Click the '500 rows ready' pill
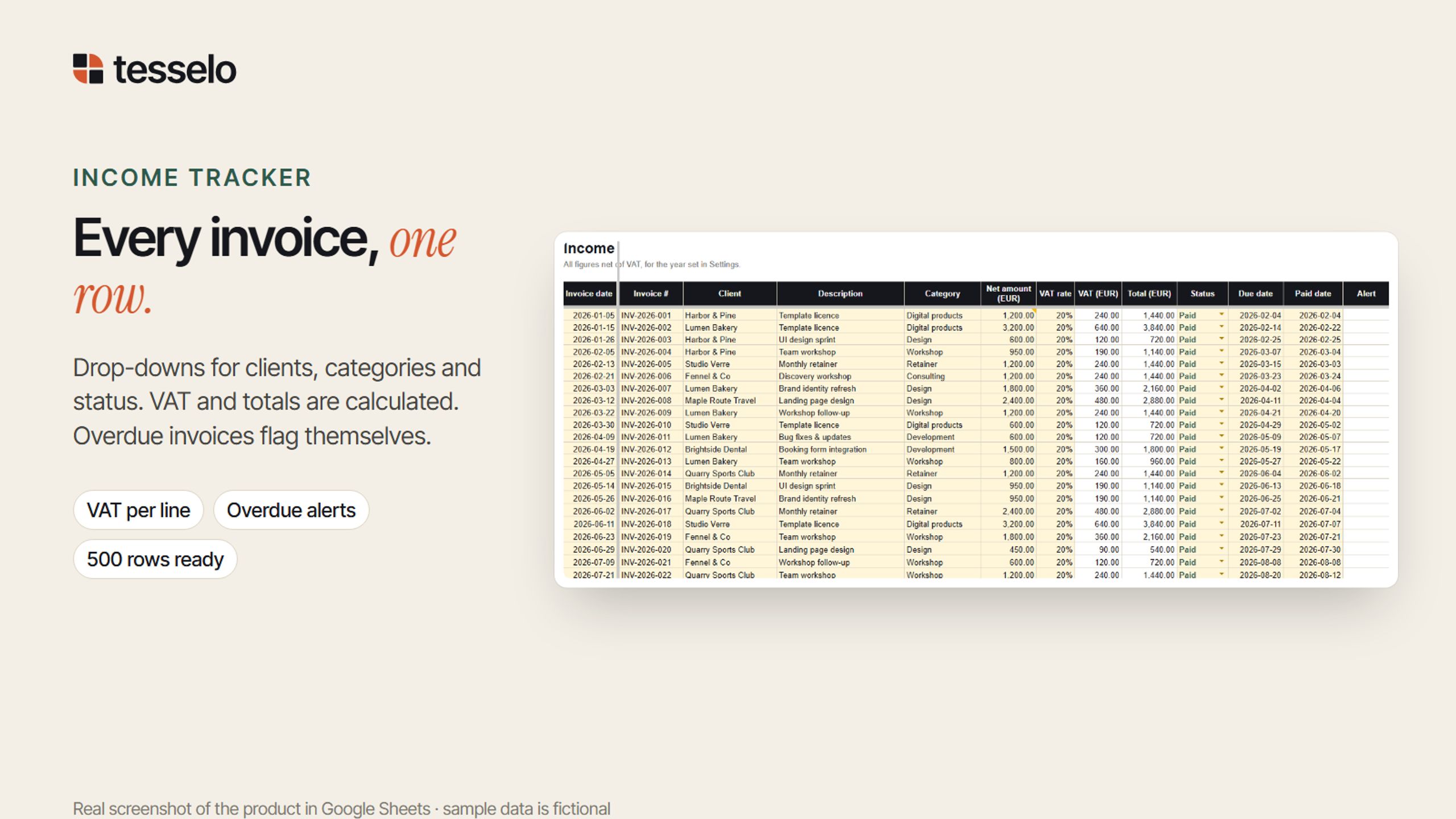Viewport: 1456px width, 819px height. tap(155, 559)
